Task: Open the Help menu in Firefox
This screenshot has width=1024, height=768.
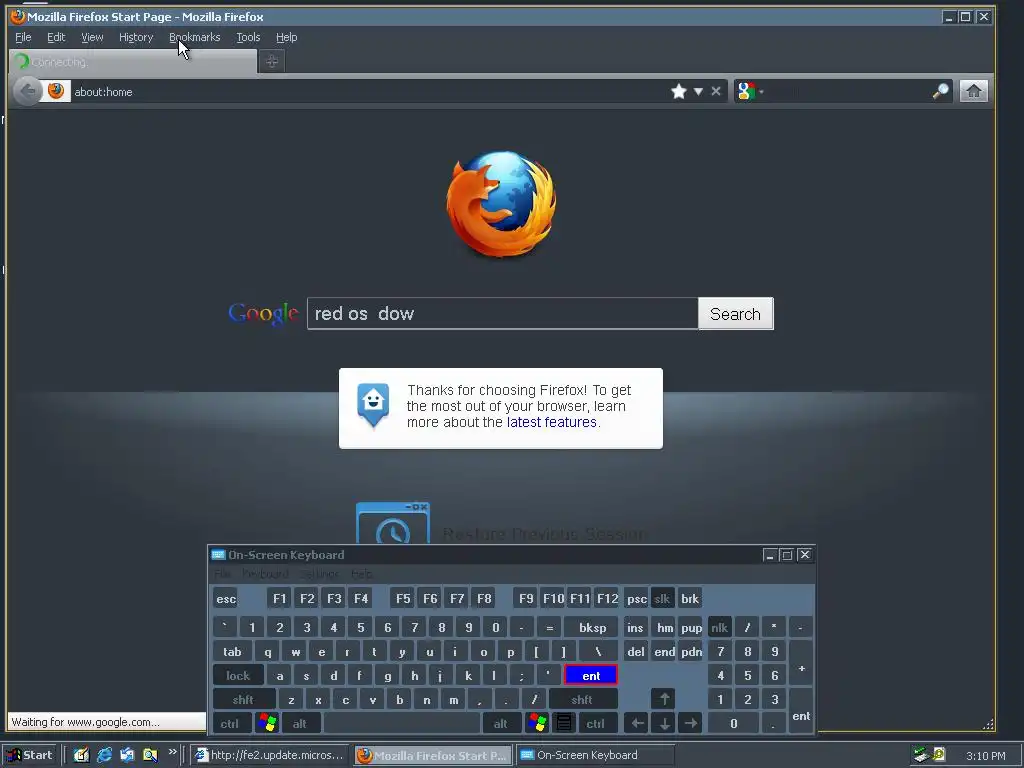Action: 286,37
